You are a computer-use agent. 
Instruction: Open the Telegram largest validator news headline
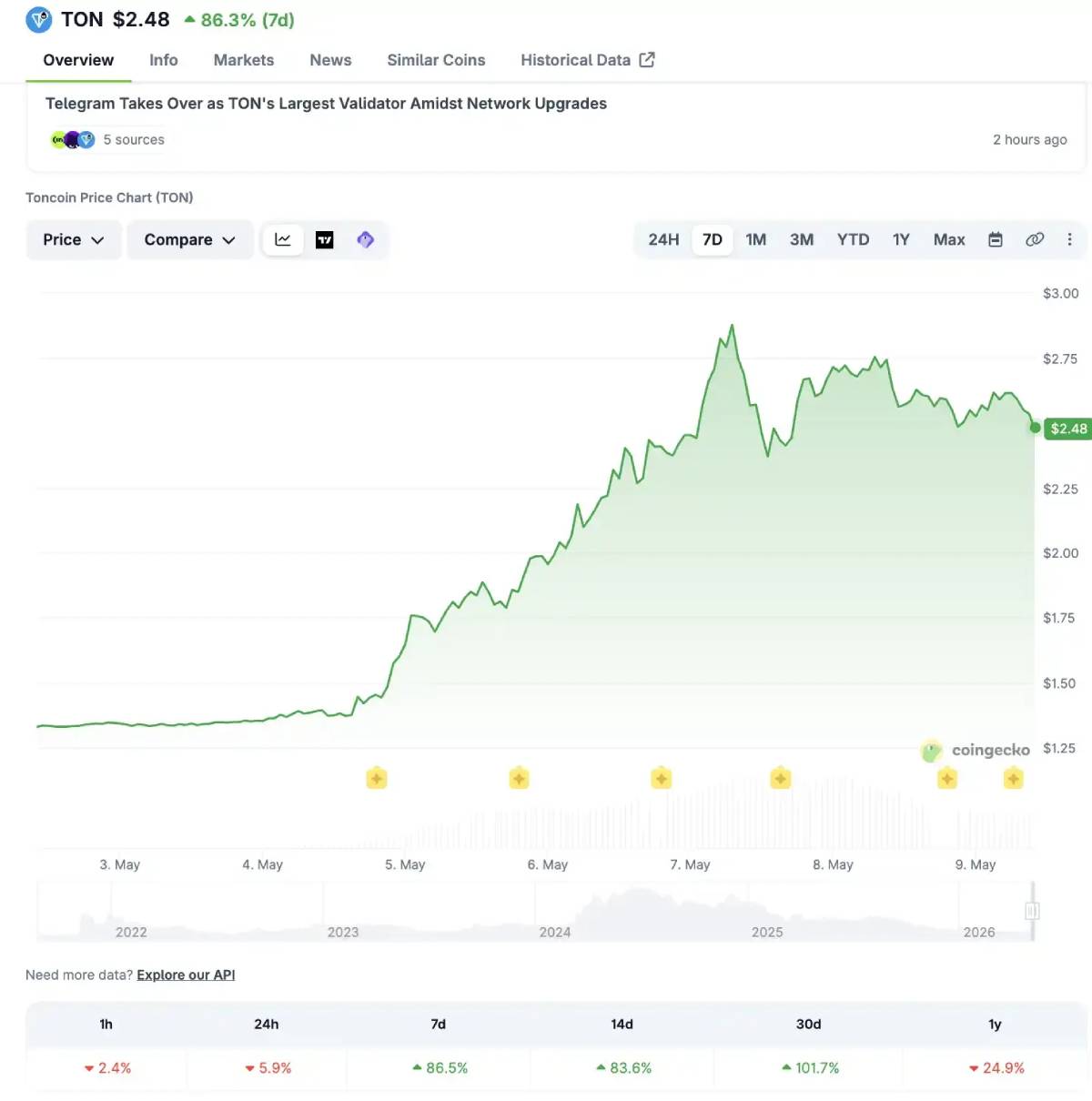click(x=326, y=104)
